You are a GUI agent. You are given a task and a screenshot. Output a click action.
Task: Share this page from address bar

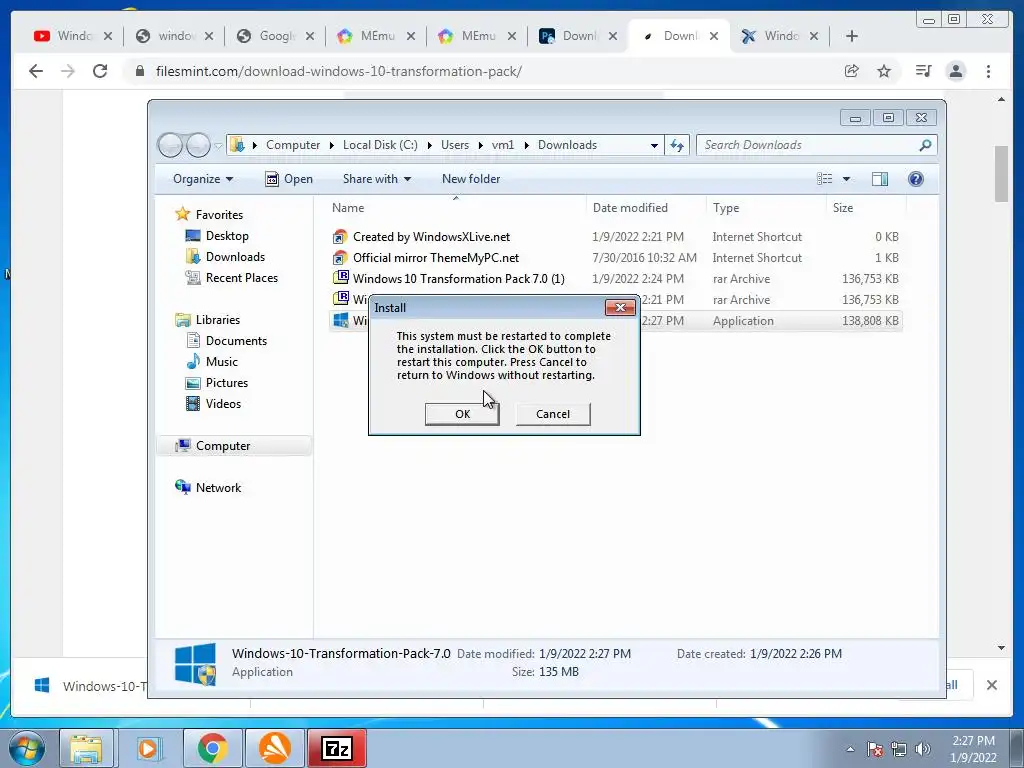click(x=852, y=71)
